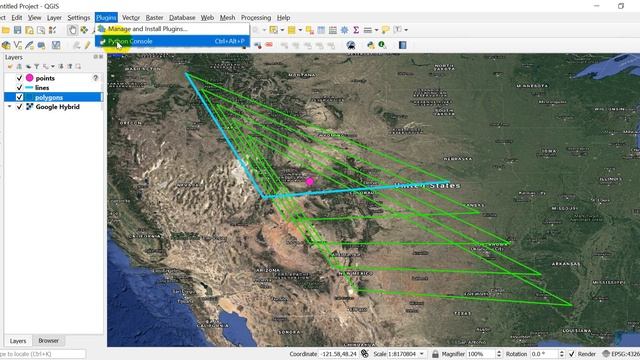Open the Style Manager icon
This screenshot has height=360, width=640.
pyautogui.click(x=52, y=30)
